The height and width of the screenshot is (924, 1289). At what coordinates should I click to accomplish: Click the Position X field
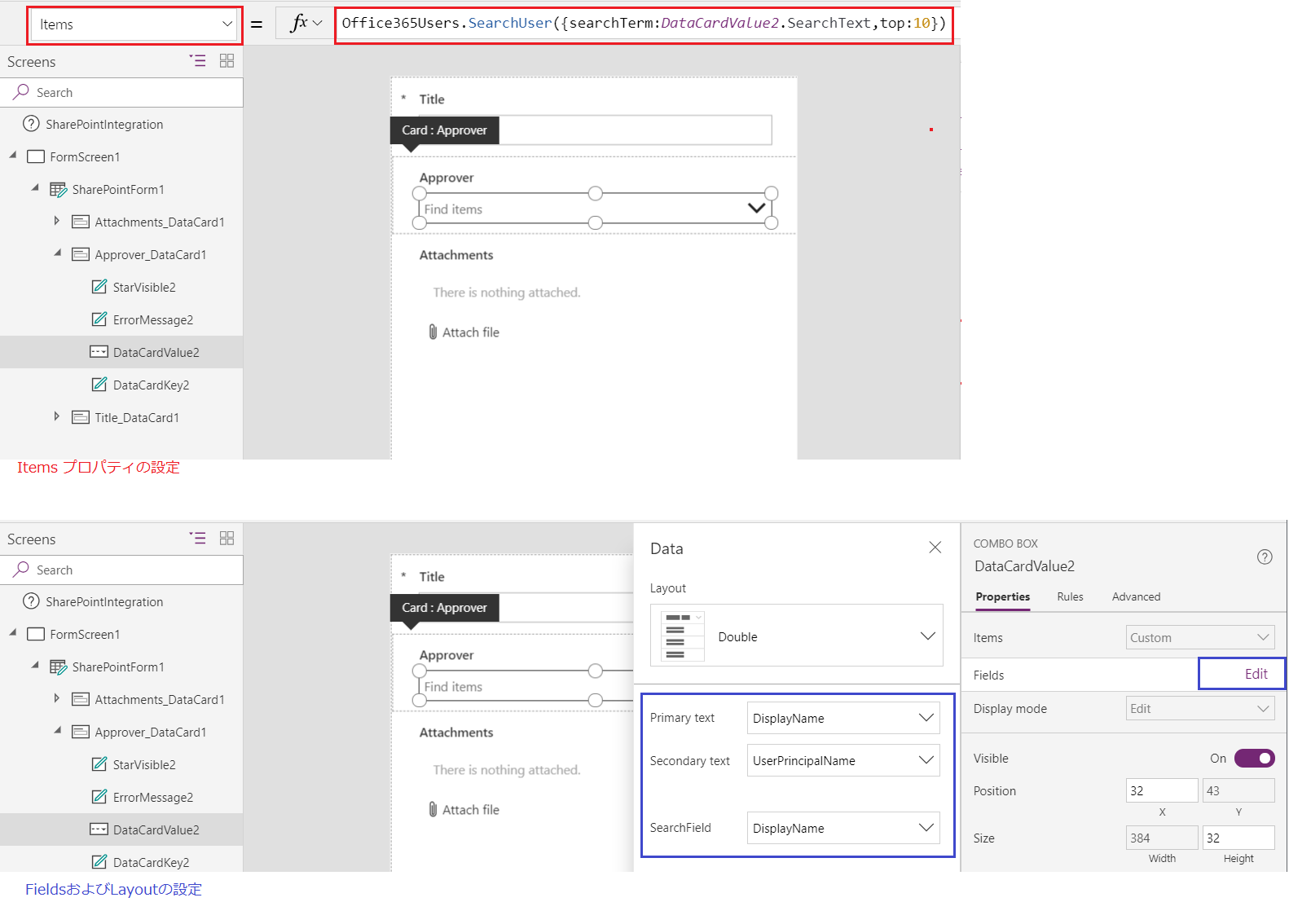point(1162,790)
